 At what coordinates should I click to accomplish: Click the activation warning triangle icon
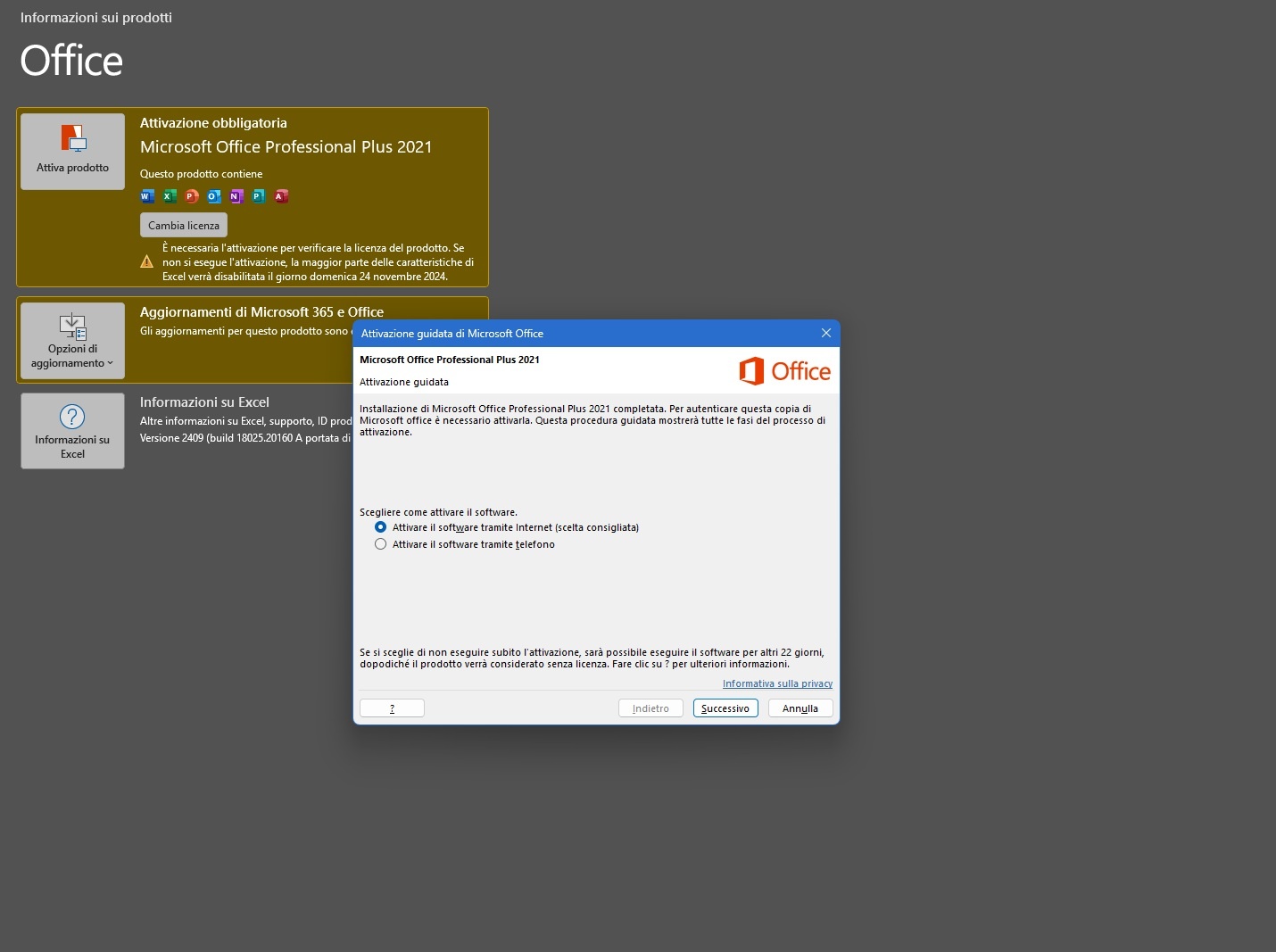(x=147, y=262)
